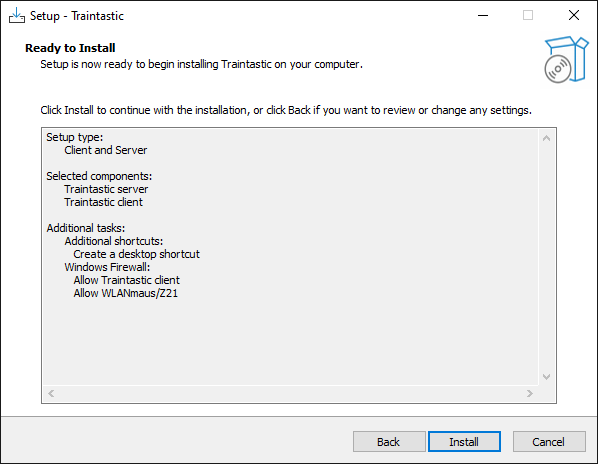Click the 'Allow WLANmaus/Z21' line
The image size is (598, 464).
point(125,293)
